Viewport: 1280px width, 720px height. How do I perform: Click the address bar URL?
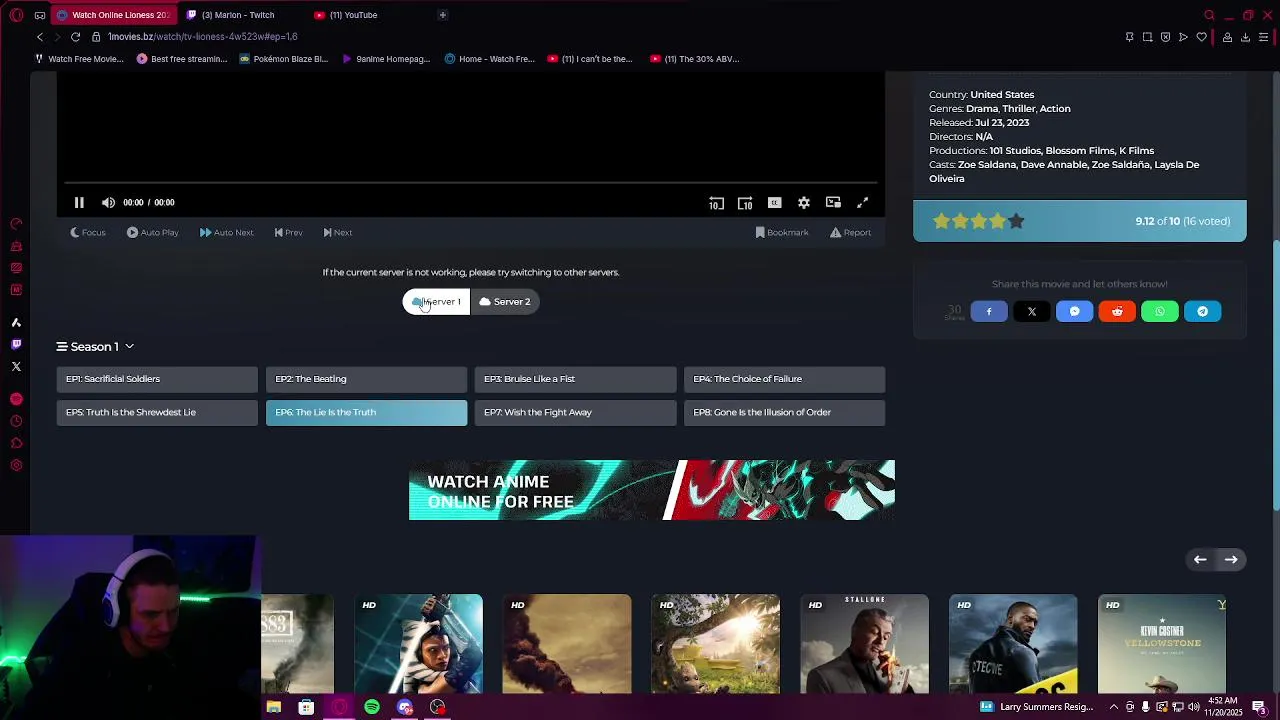click(203, 37)
